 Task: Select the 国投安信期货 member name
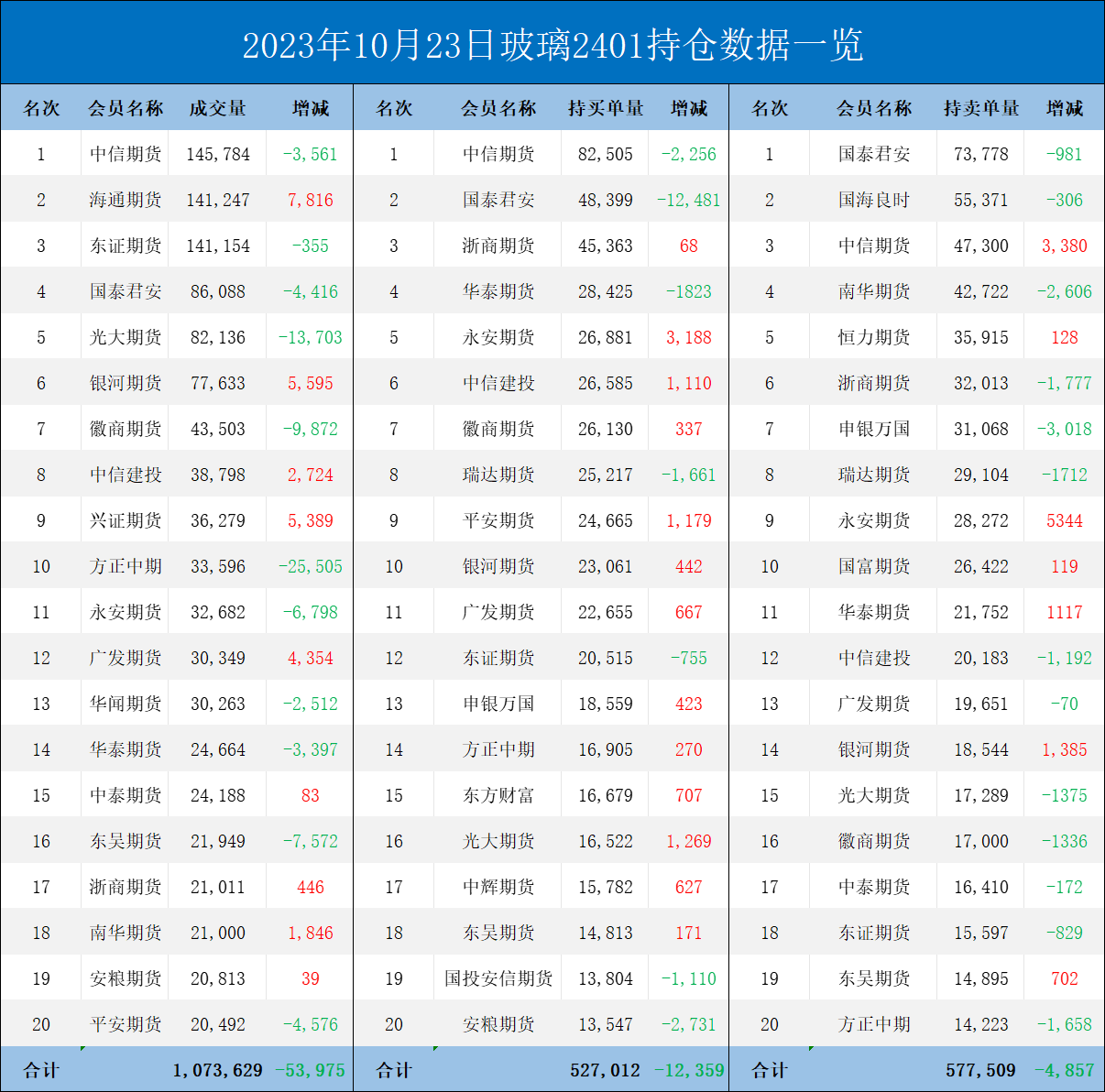pyautogui.click(x=498, y=978)
